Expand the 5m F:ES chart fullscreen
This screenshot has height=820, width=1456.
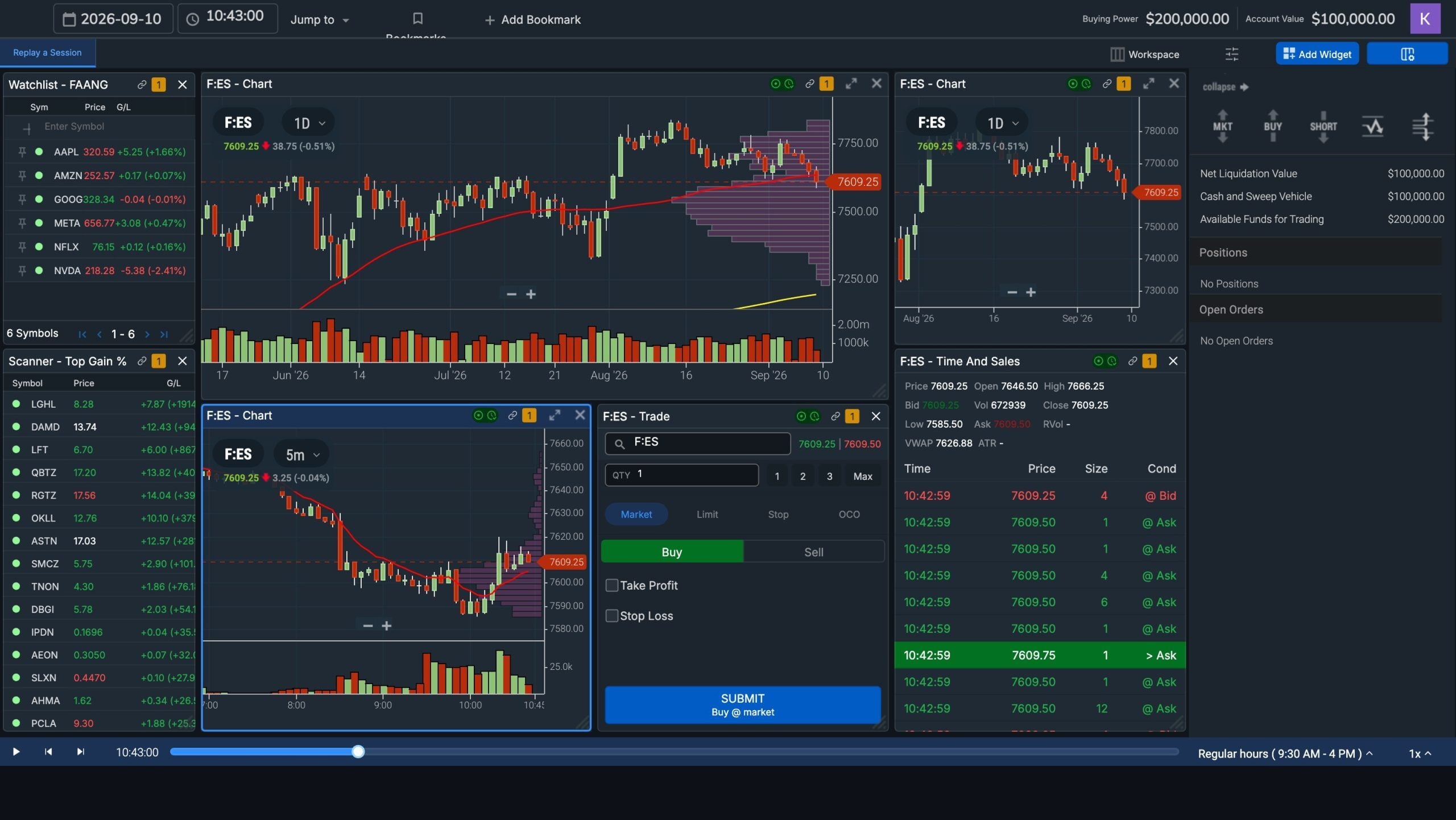coord(555,415)
